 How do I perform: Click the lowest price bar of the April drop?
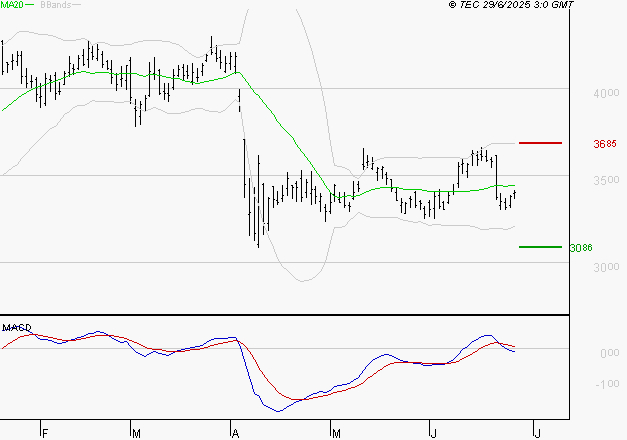258,244
